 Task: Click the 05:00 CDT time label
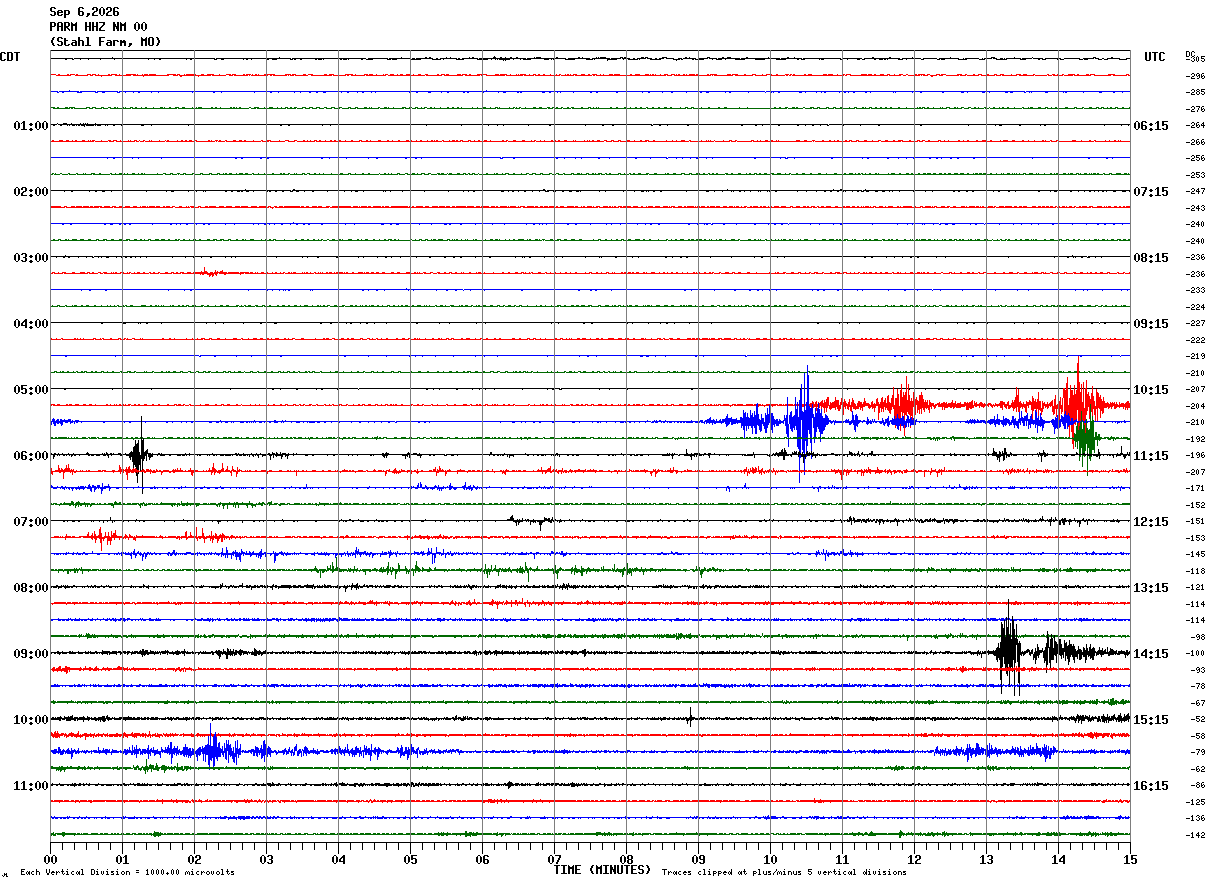pyautogui.click(x=31, y=390)
